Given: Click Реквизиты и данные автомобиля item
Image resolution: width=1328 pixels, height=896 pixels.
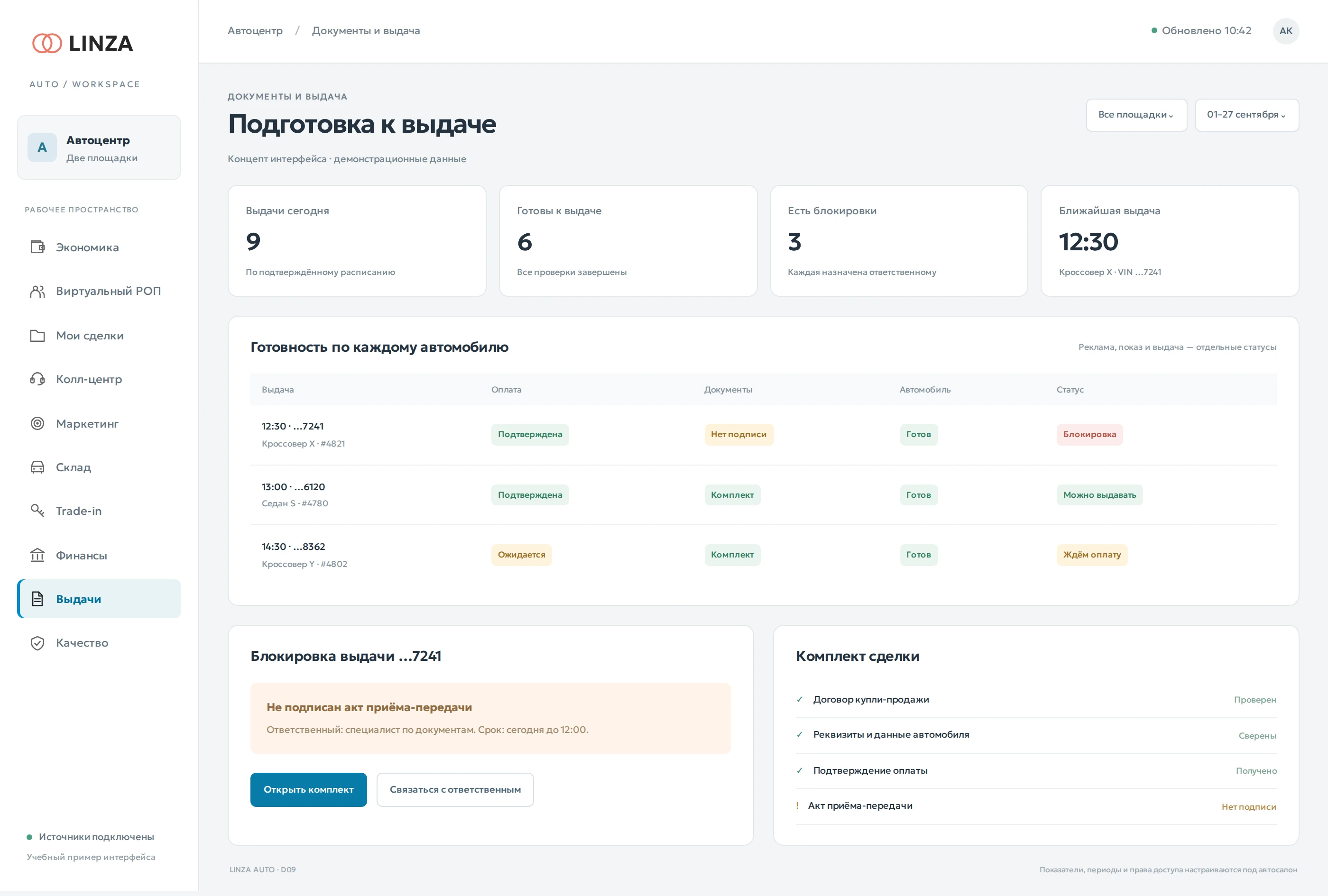Looking at the screenshot, I should [x=1036, y=735].
